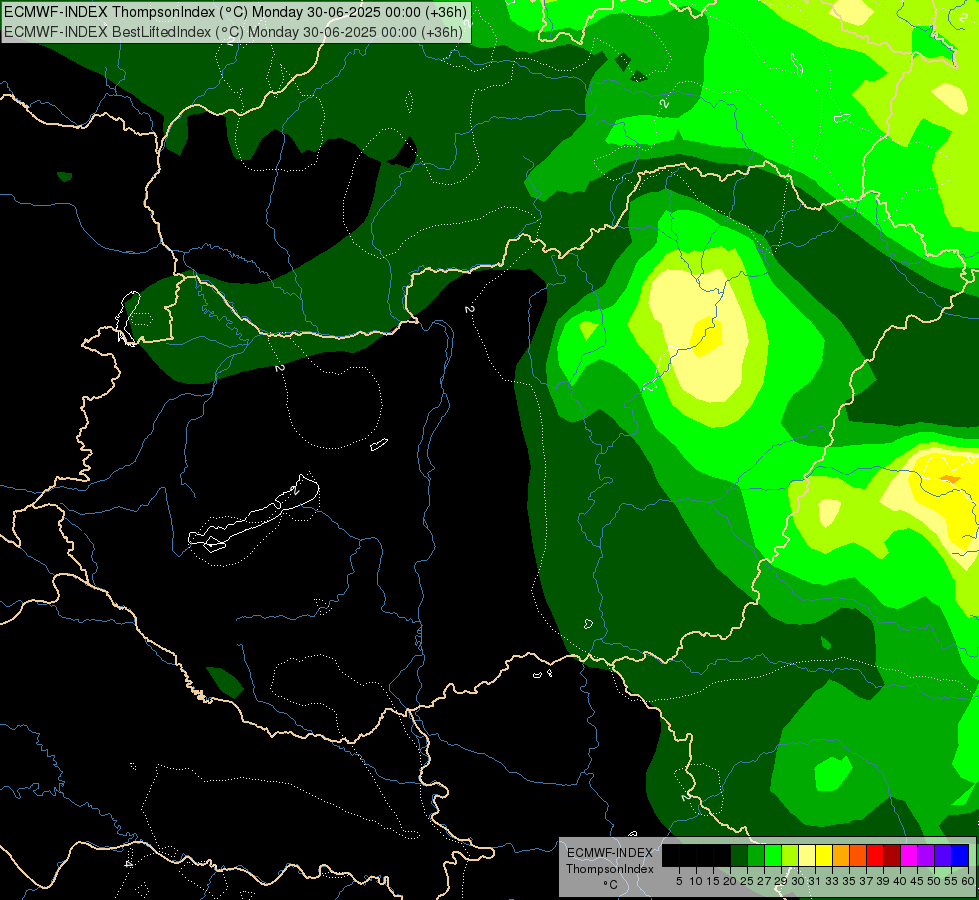This screenshot has height=900, width=979.
Task: Click the medium green 25–27 legend swatch
Action: click(756, 855)
